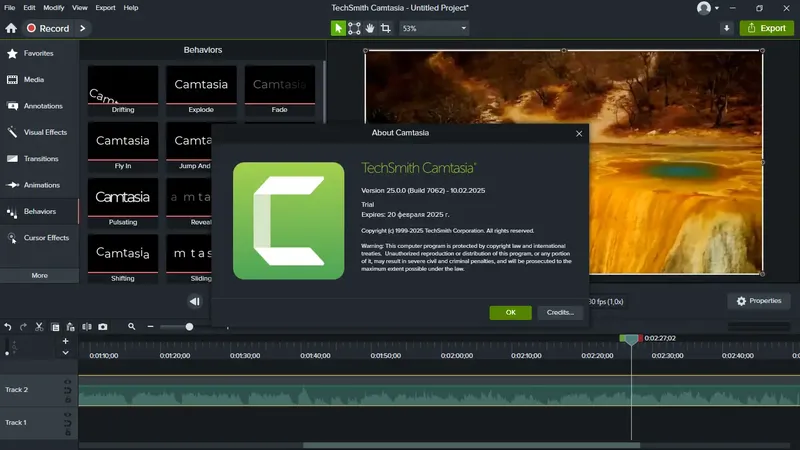800x450 pixels.
Task: Click the timeline magnifier zoom icon
Action: pos(132,327)
